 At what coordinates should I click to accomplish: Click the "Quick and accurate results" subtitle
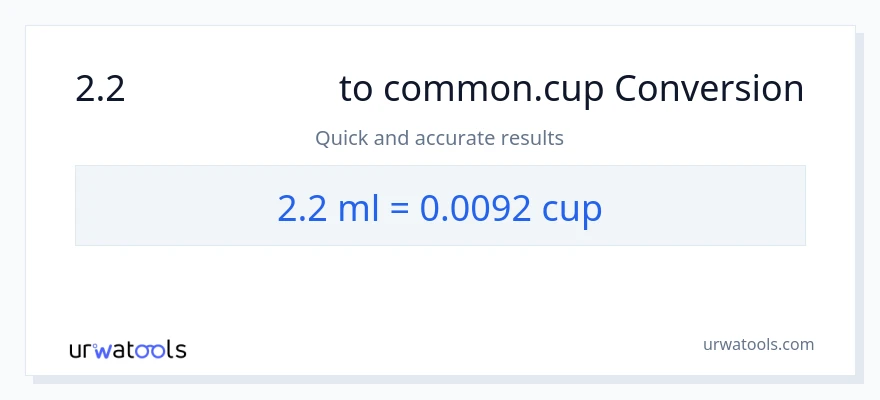coord(439,138)
